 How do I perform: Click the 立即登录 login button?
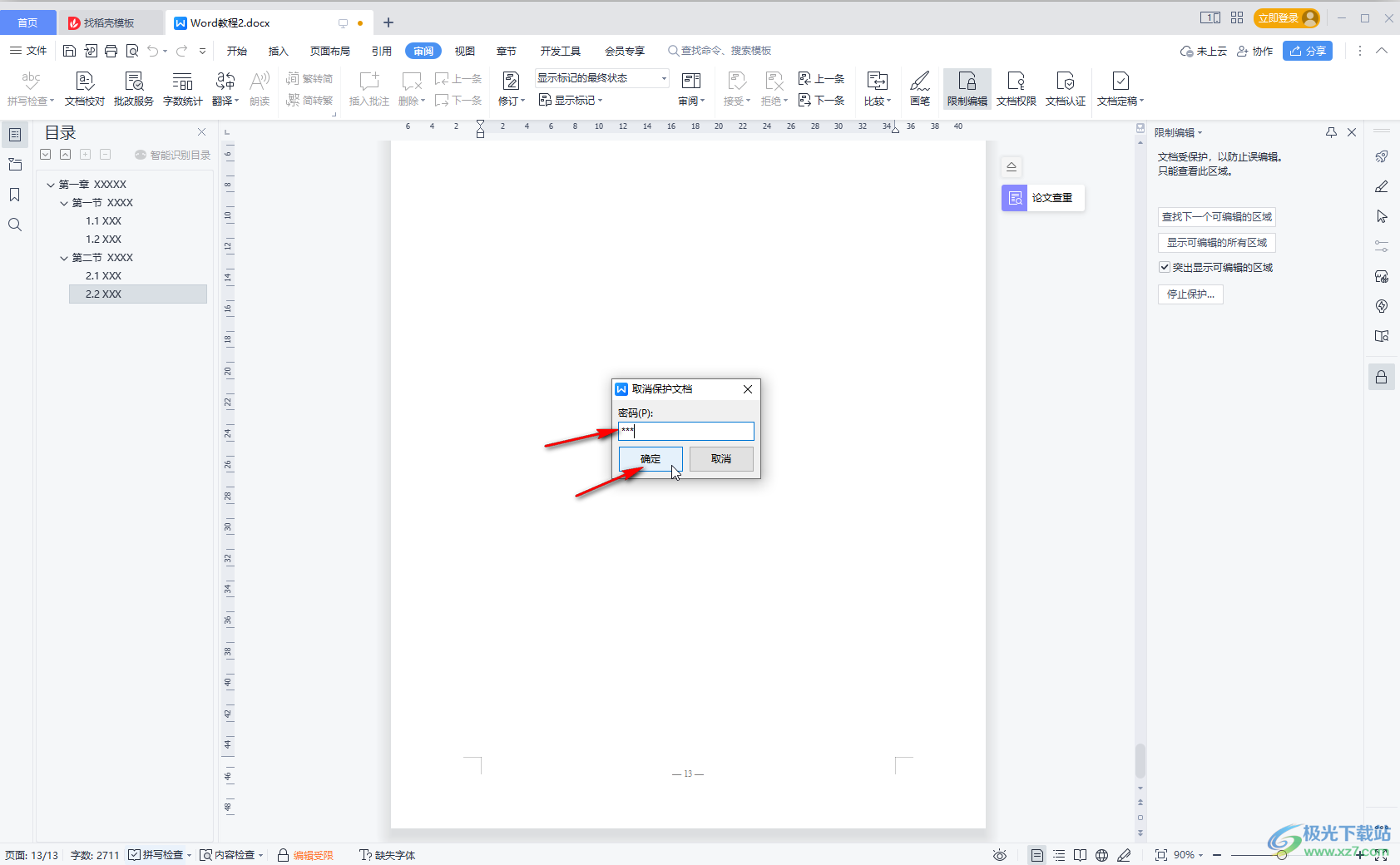[x=1286, y=18]
